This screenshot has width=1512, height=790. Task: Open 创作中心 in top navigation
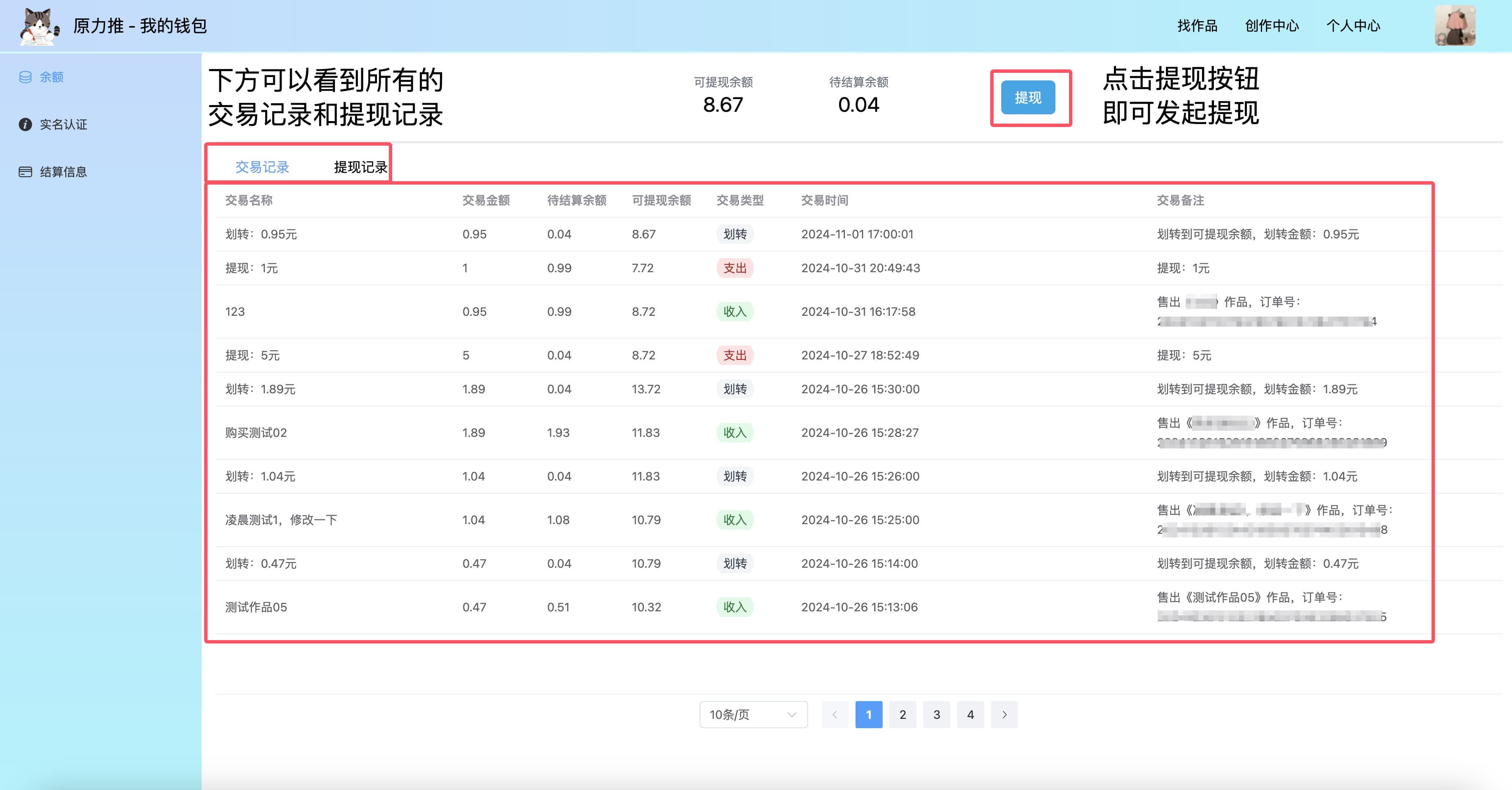point(1272,26)
